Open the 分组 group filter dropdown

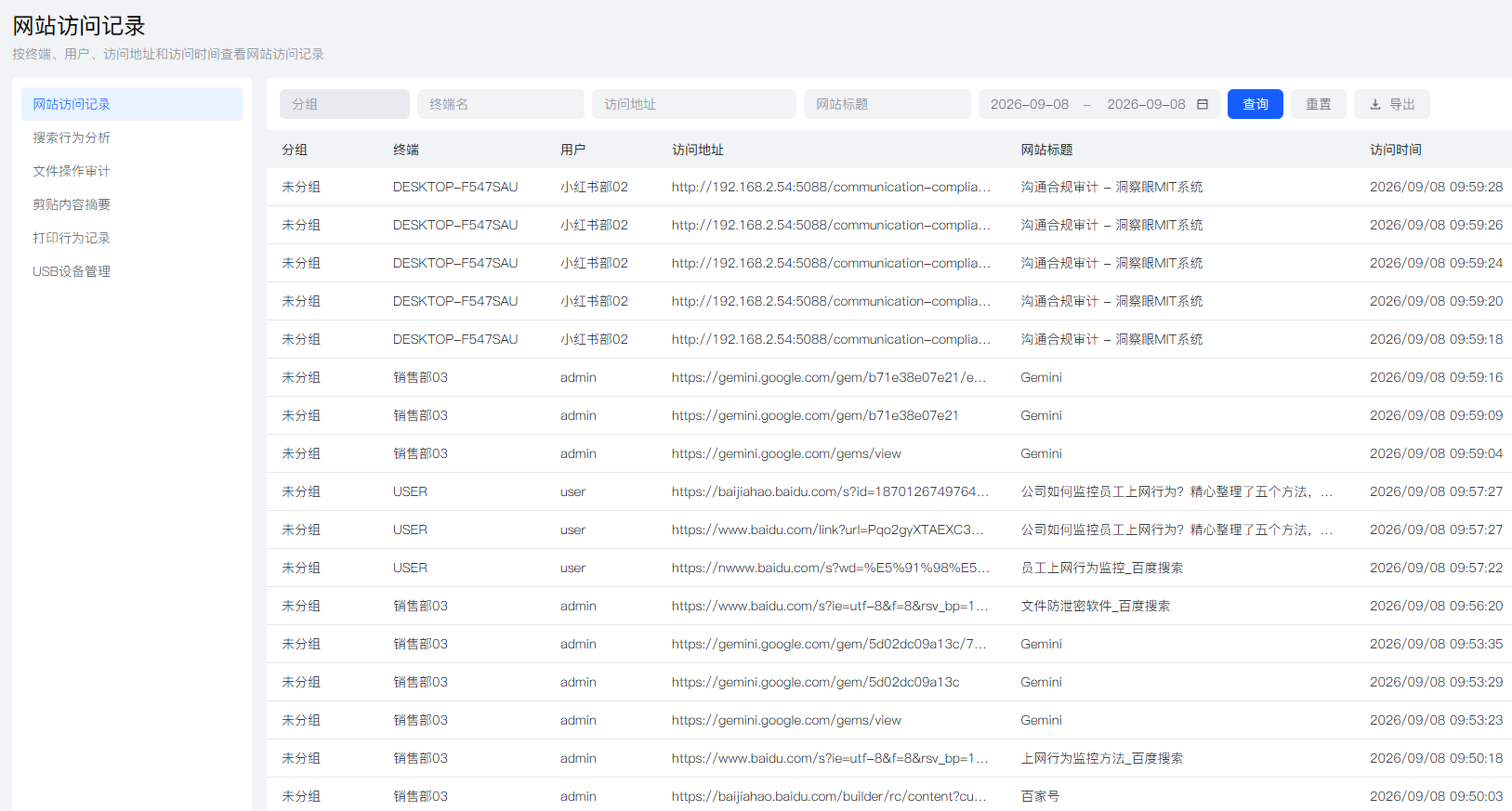[x=345, y=104]
